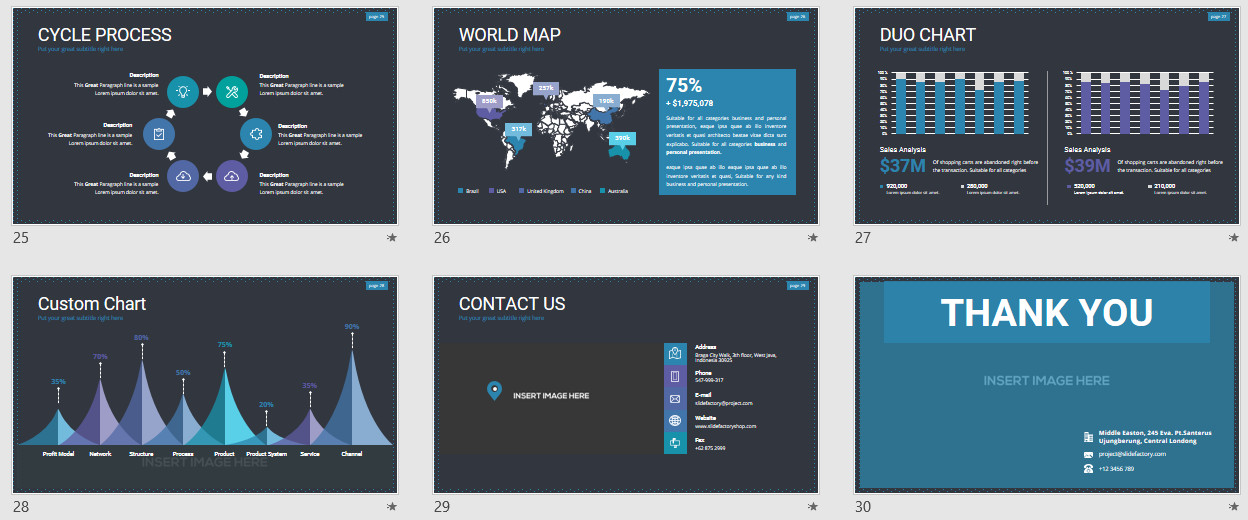Click the Address icon on Contact Us slide
This screenshot has width=1248, height=520.
(674, 354)
